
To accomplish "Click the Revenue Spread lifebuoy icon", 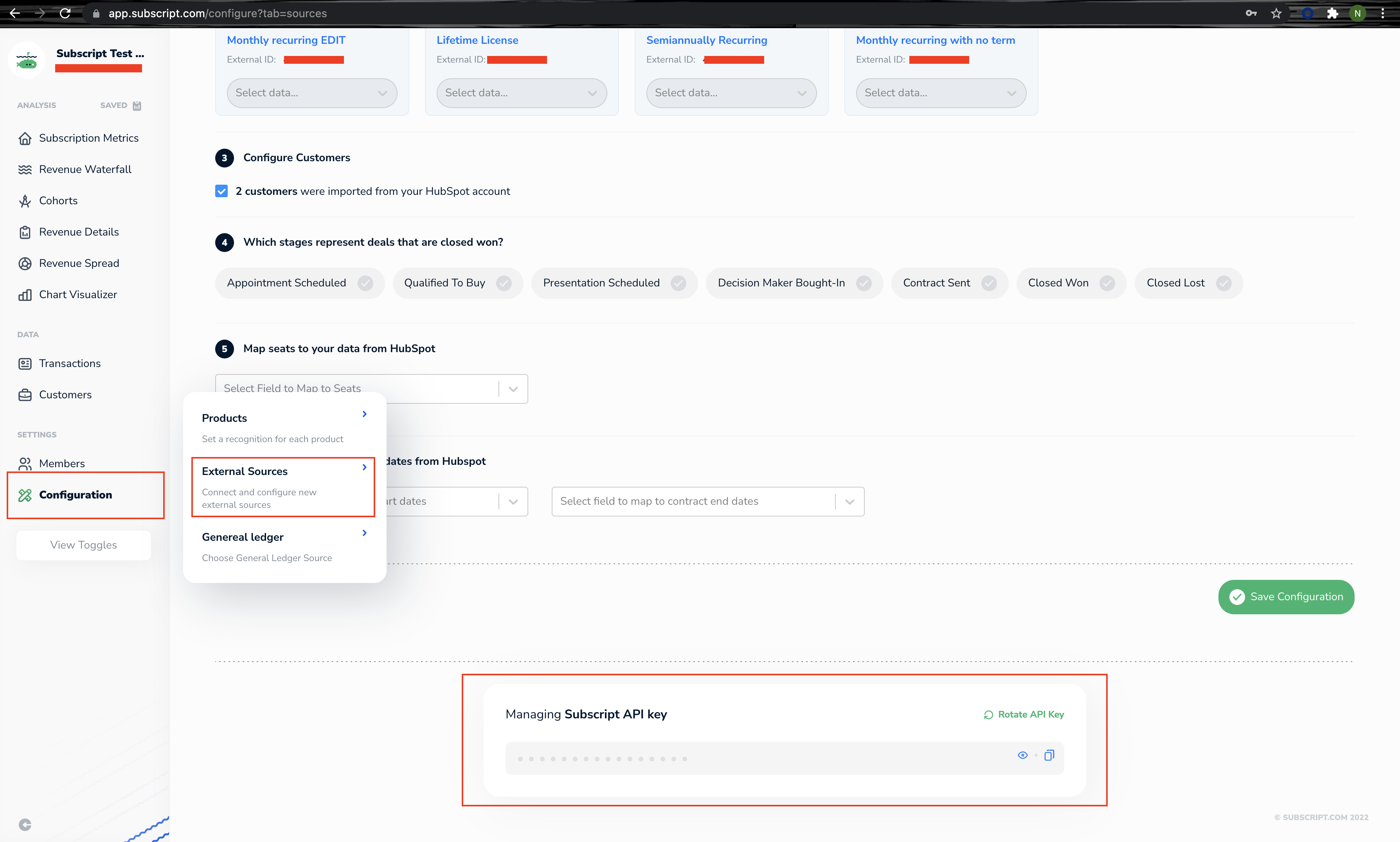I will coord(25,263).
